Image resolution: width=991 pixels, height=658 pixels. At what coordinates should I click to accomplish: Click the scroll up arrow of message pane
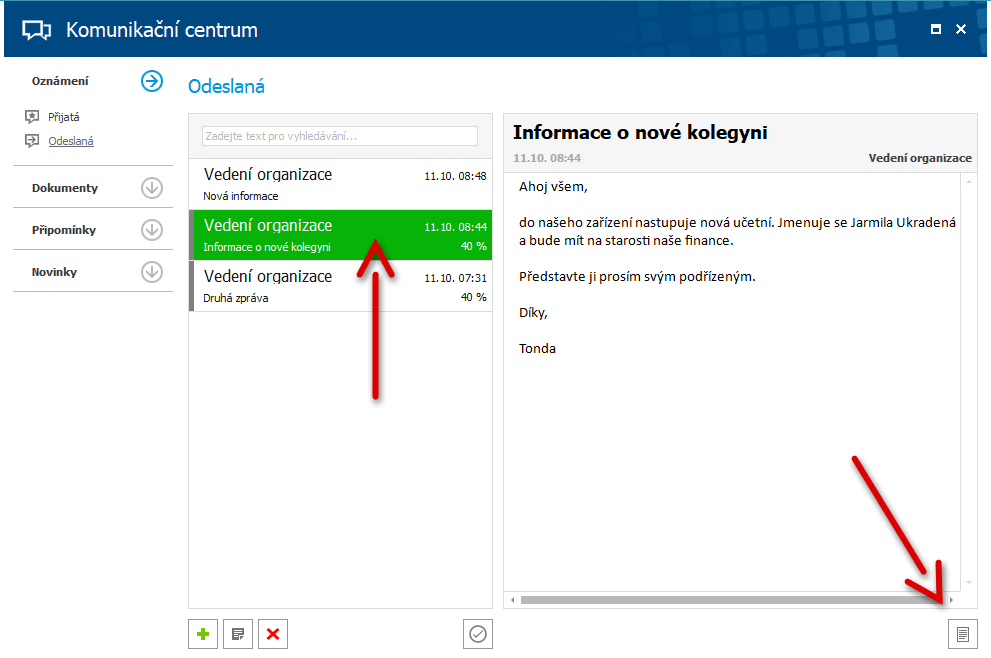pos(969,182)
